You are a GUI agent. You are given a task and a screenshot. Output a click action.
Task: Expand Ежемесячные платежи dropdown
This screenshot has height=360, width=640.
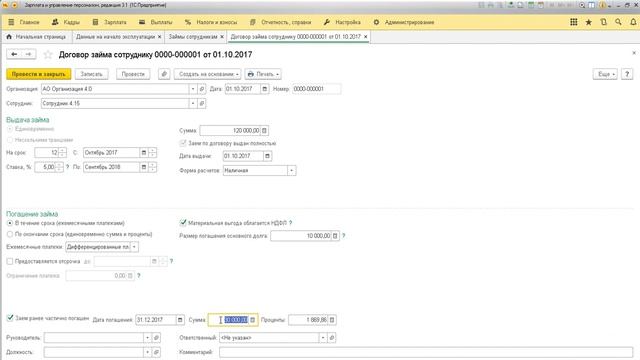134,247
